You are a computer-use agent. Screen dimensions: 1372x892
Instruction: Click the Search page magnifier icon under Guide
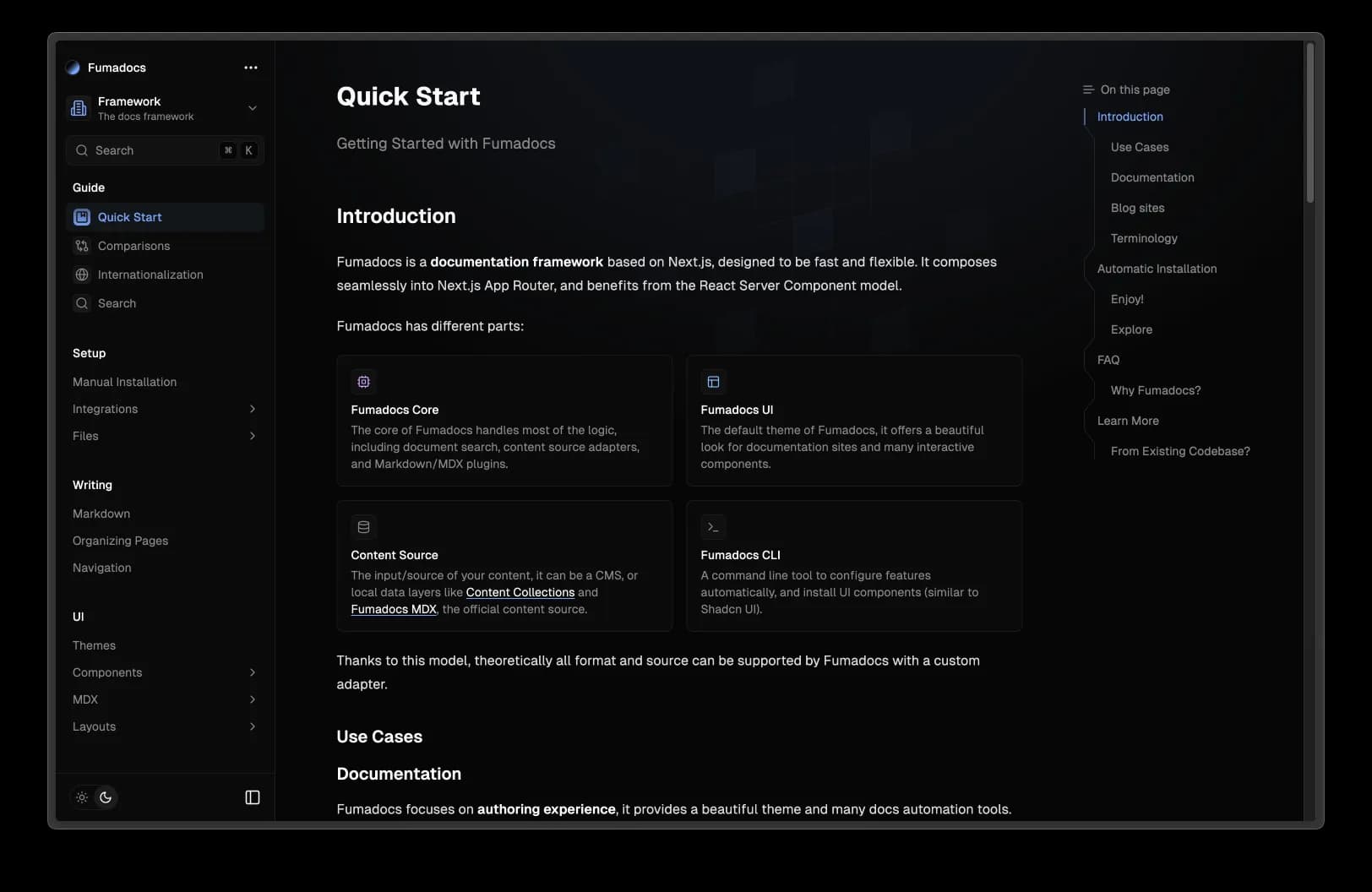tap(82, 303)
